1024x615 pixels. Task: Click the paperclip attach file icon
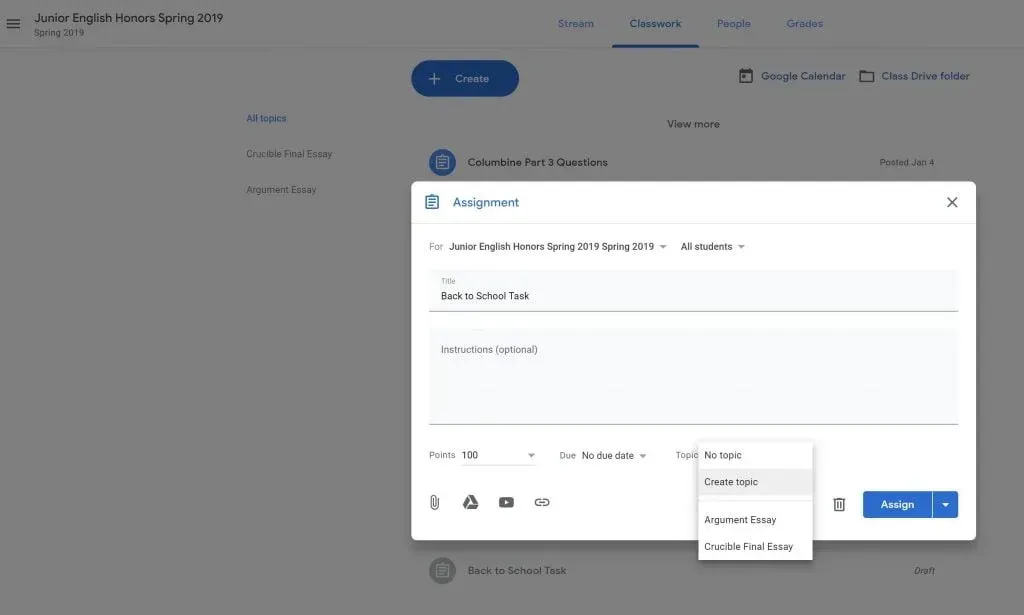click(434, 503)
